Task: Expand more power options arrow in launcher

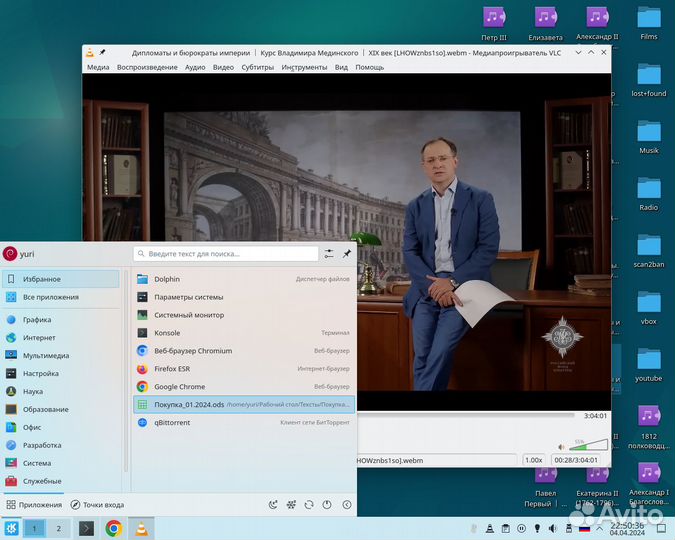Action: pyautogui.click(x=345, y=505)
